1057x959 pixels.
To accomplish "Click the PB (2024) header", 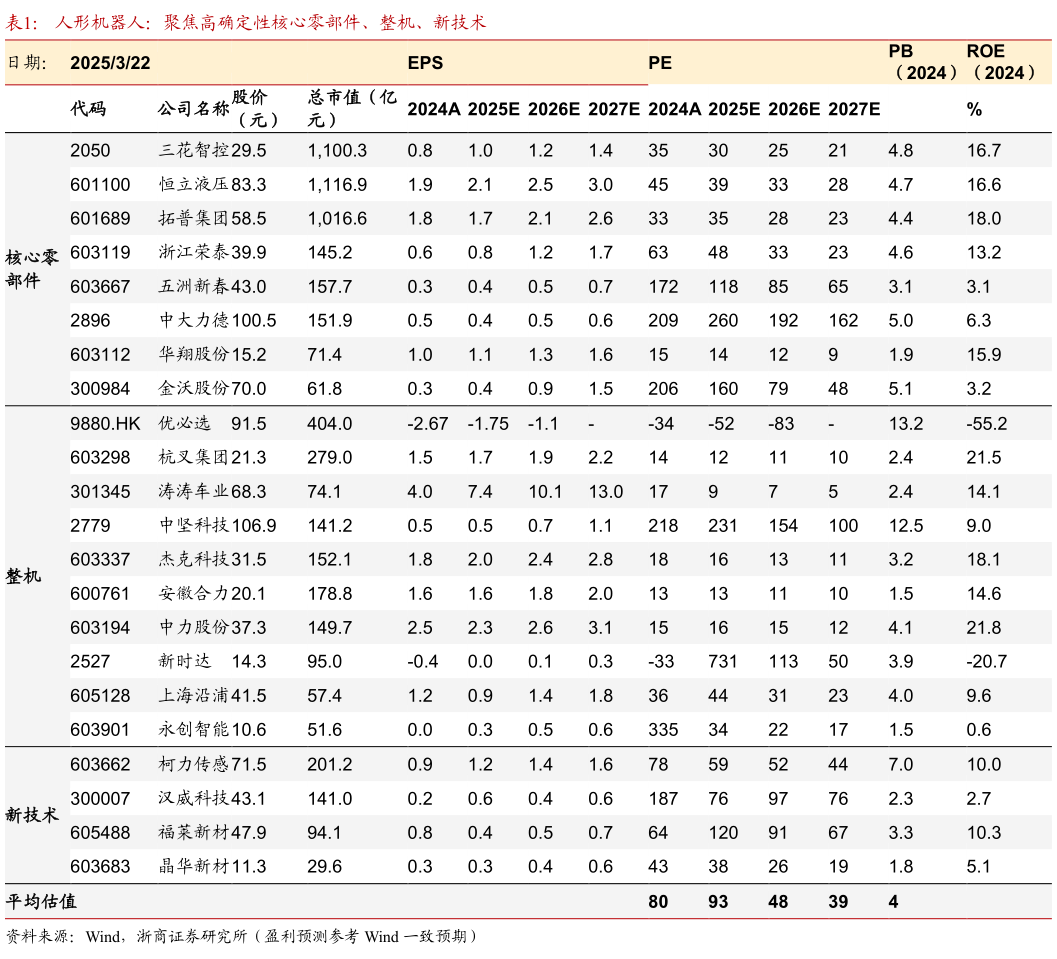I will 922,62.
